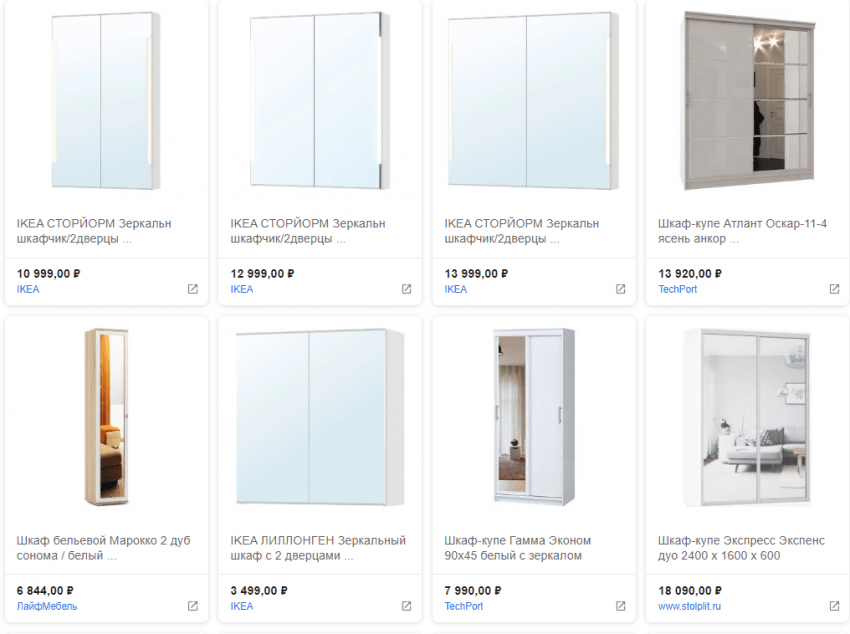Visit the www.stolplit.ru store link
Screen dimensions: 850x634
689,606
